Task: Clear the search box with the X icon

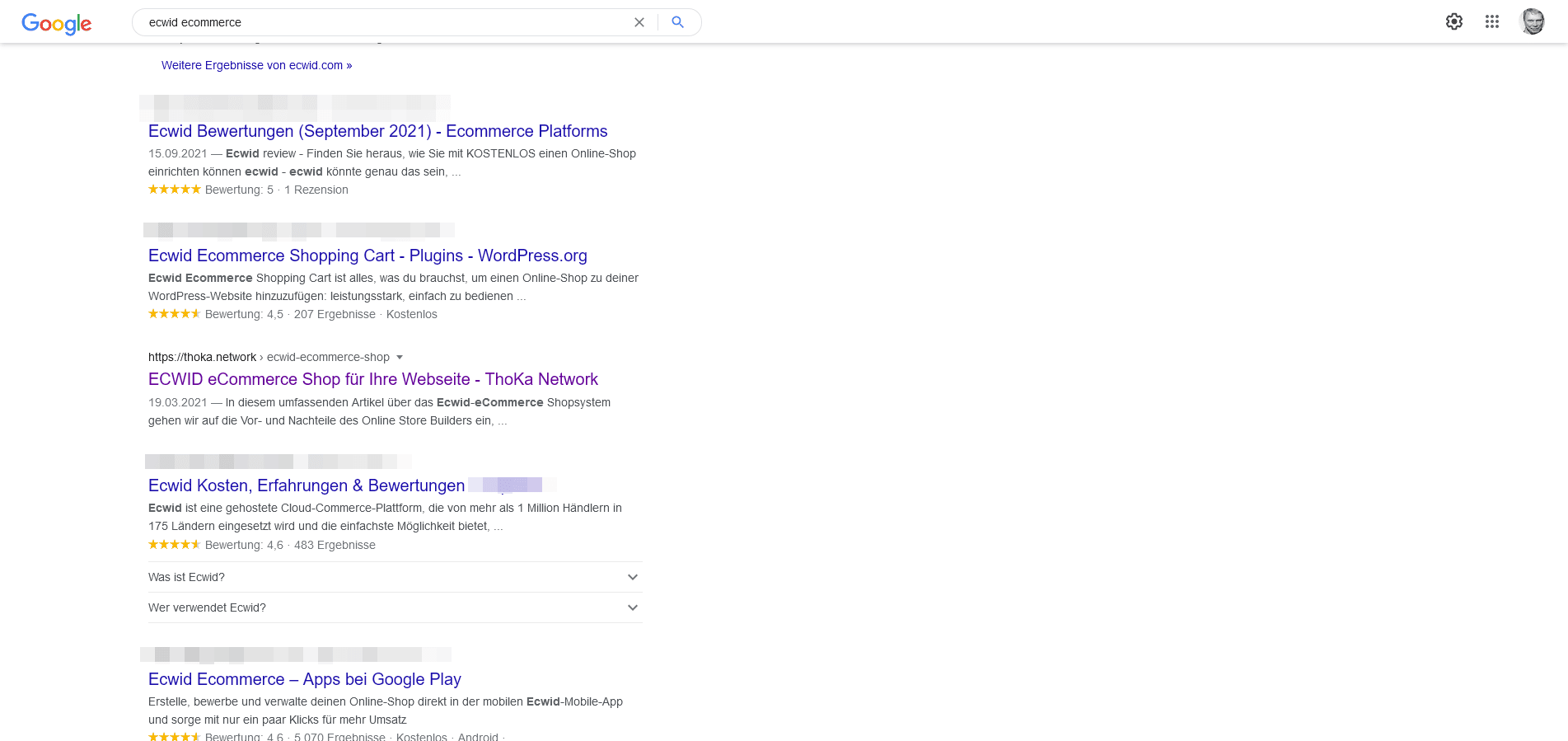Action: pos(639,22)
